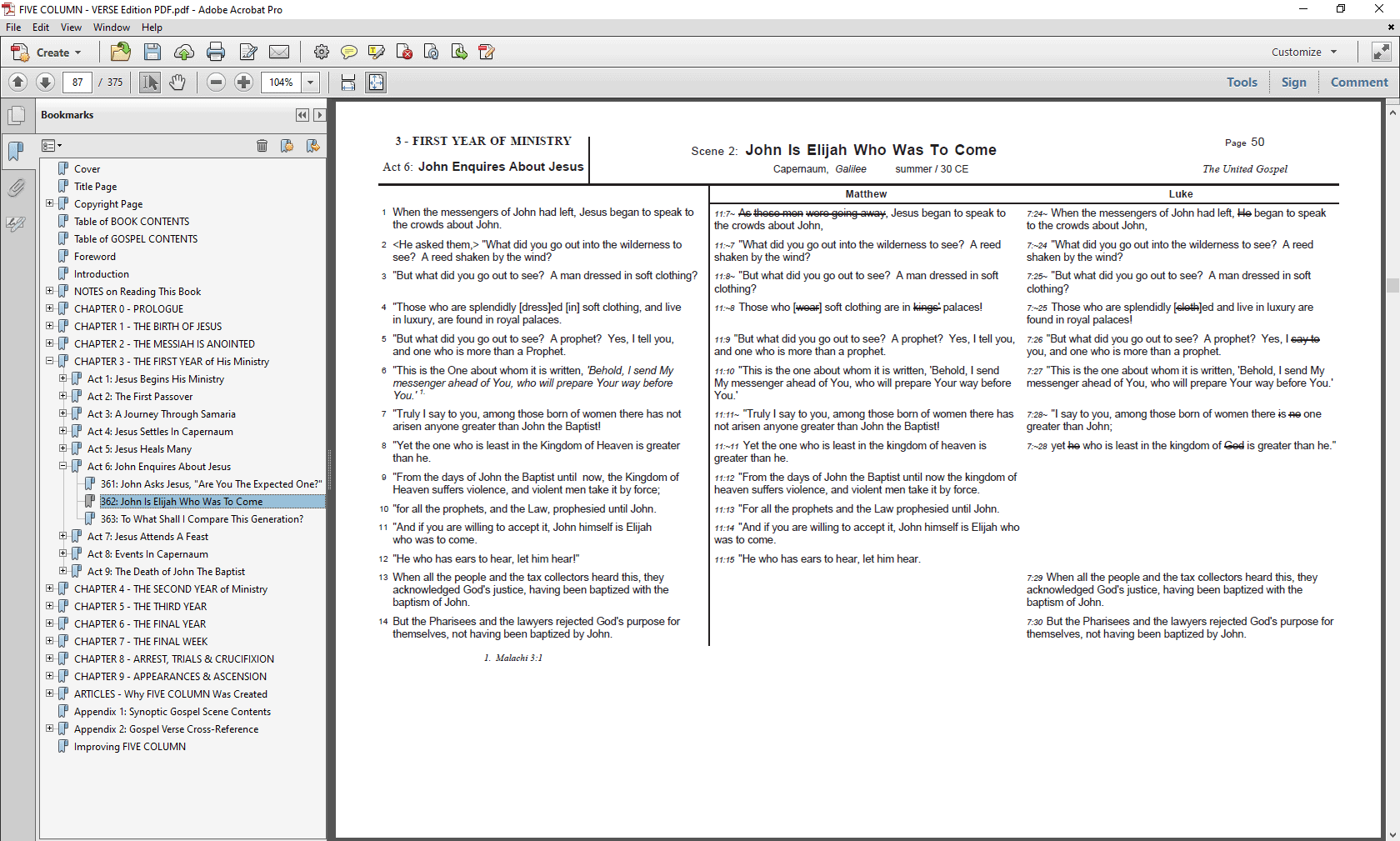Go to Act 9: The Death of John
Image resolution: width=1400 pixels, height=841 pixels.
[166, 571]
